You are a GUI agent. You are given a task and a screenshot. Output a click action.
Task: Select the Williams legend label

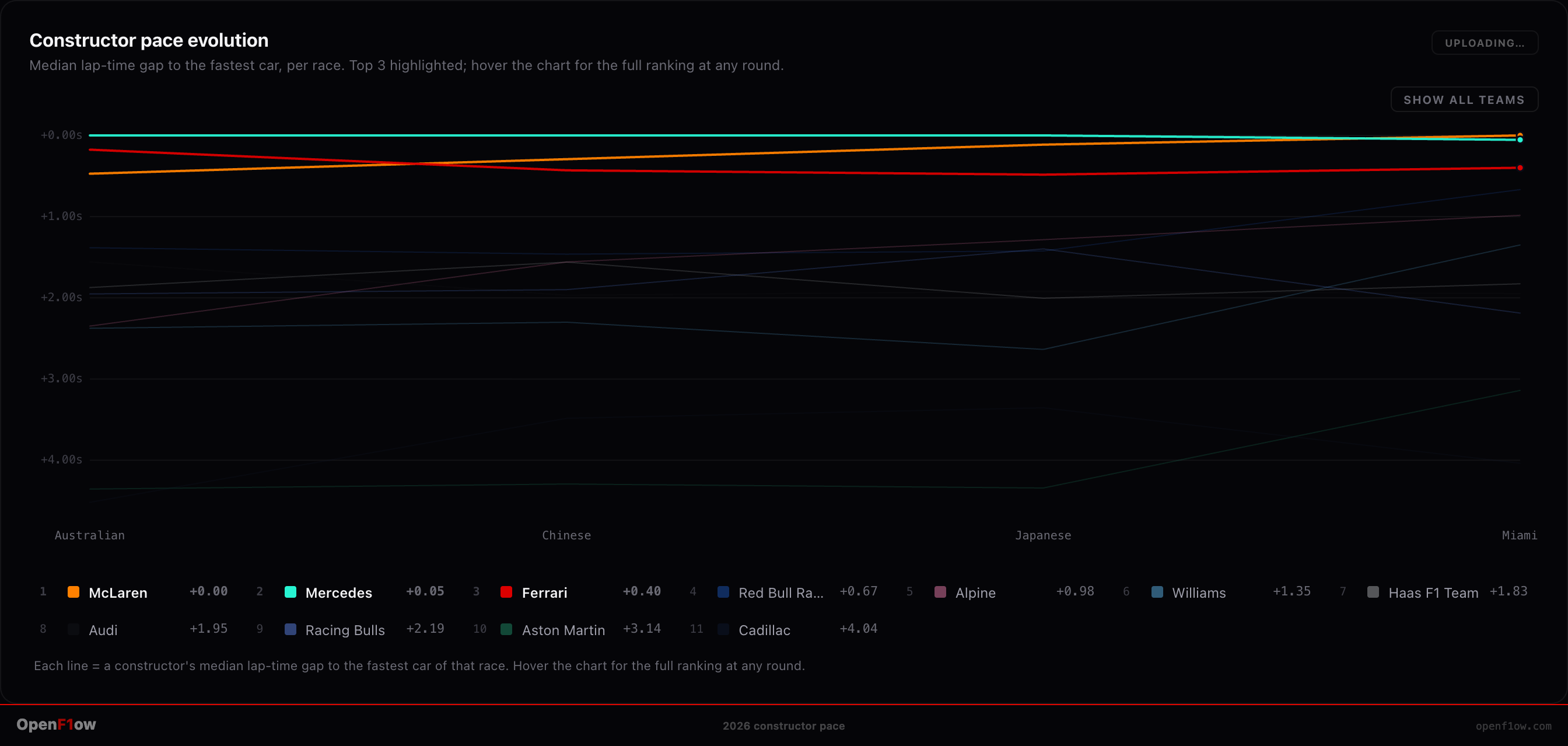(1199, 592)
